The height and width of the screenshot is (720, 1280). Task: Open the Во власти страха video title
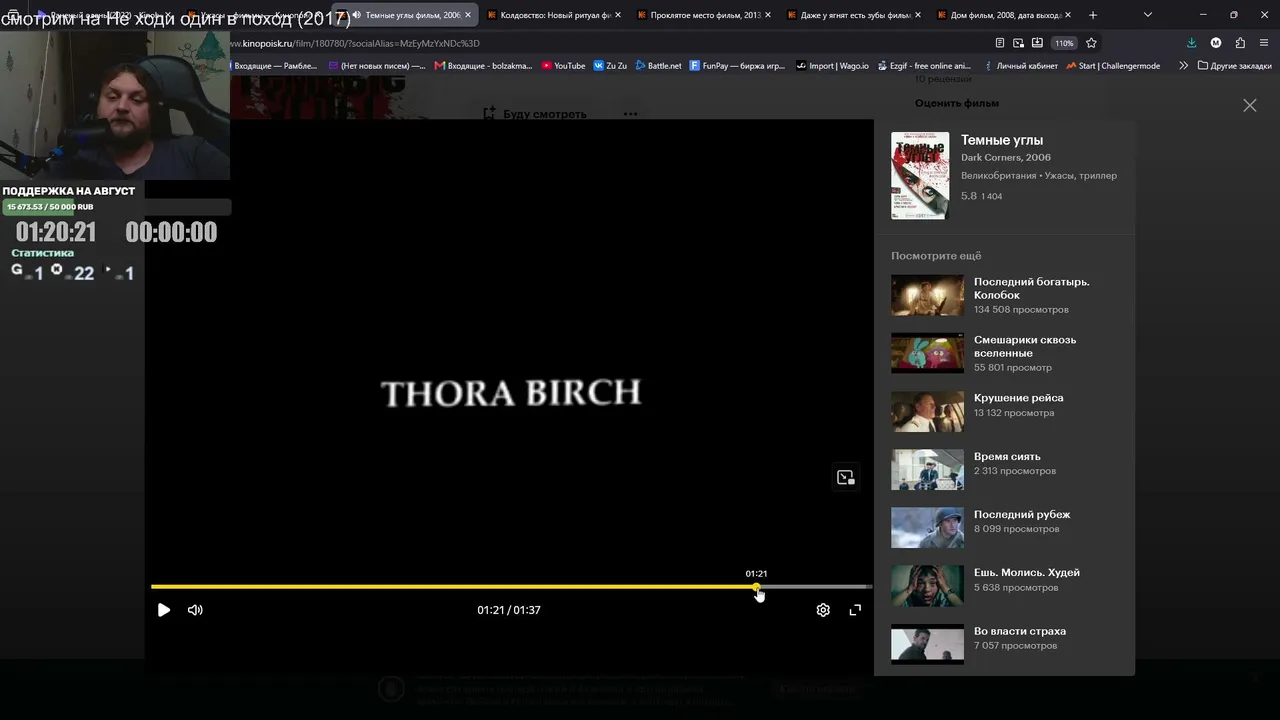1020,631
